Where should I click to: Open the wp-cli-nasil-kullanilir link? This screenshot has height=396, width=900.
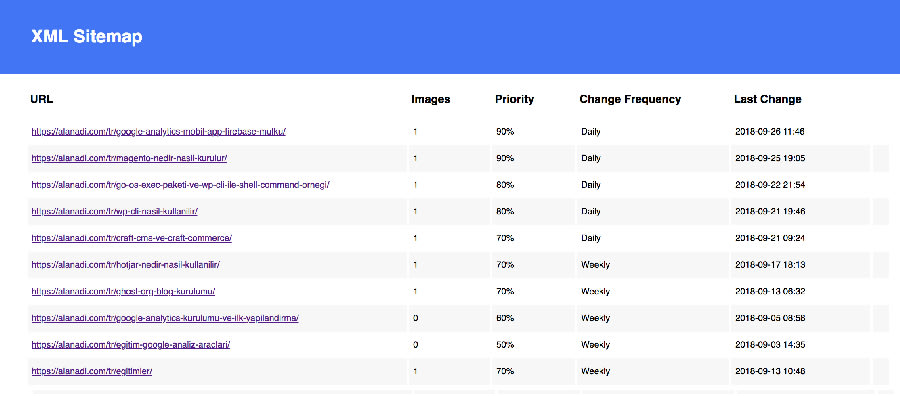click(115, 211)
